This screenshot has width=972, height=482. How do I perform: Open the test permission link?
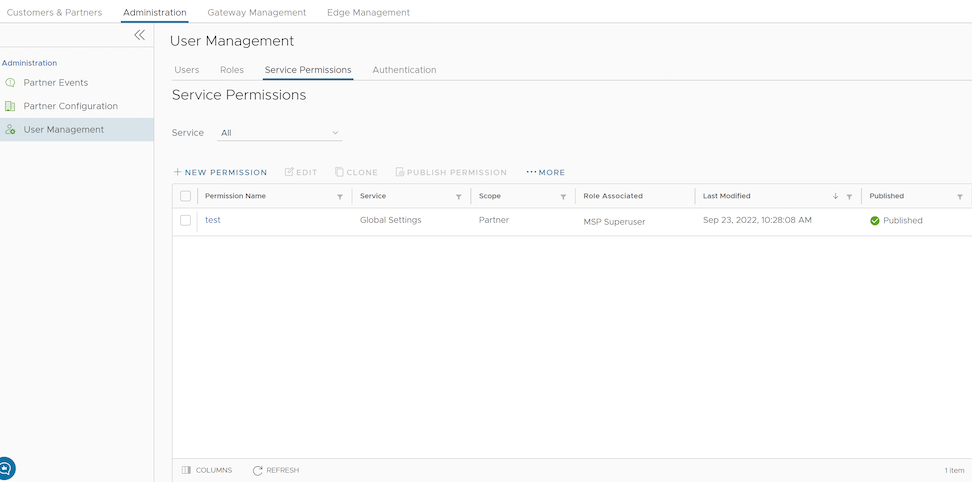point(213,220)
